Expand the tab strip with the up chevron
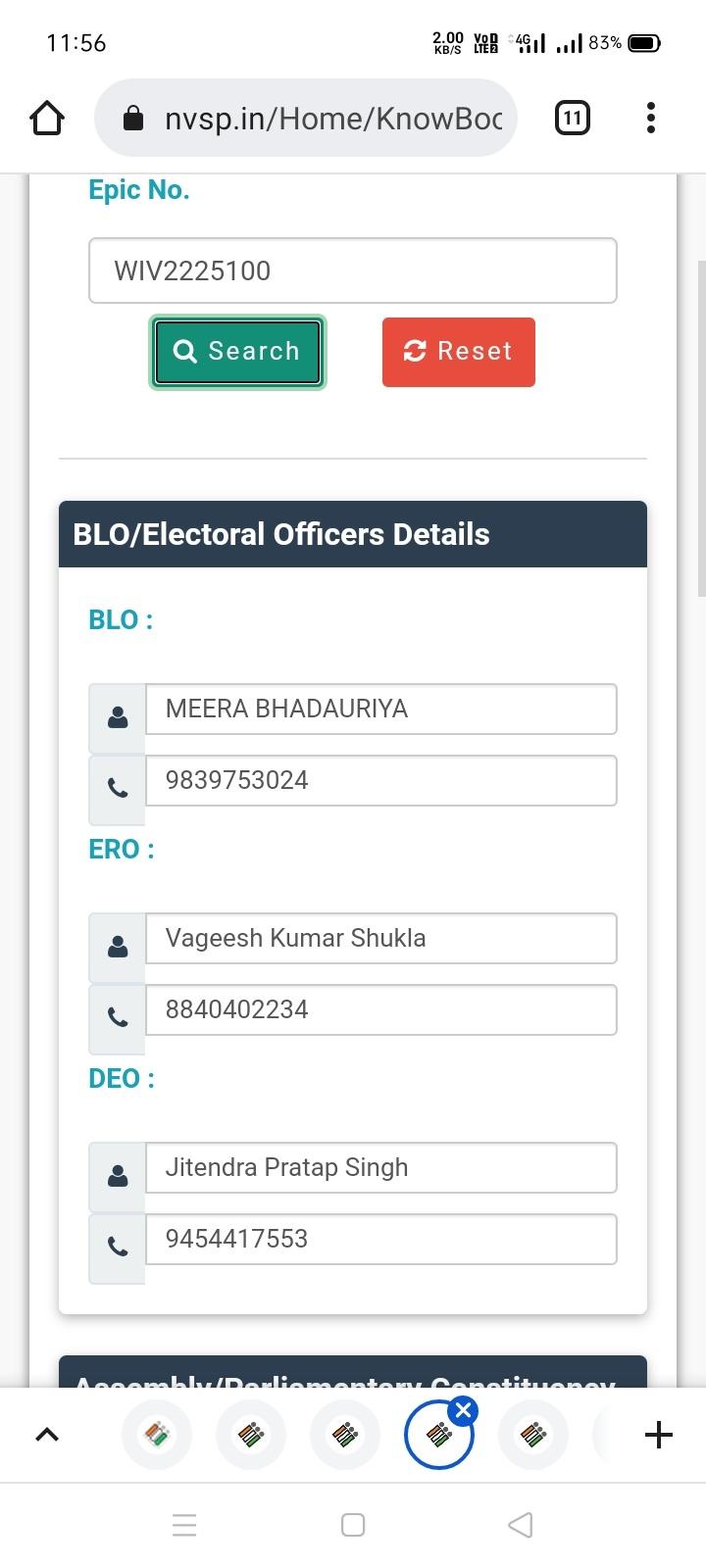706x1568 pixels. pyautogui.click(x=47, y=1435)
